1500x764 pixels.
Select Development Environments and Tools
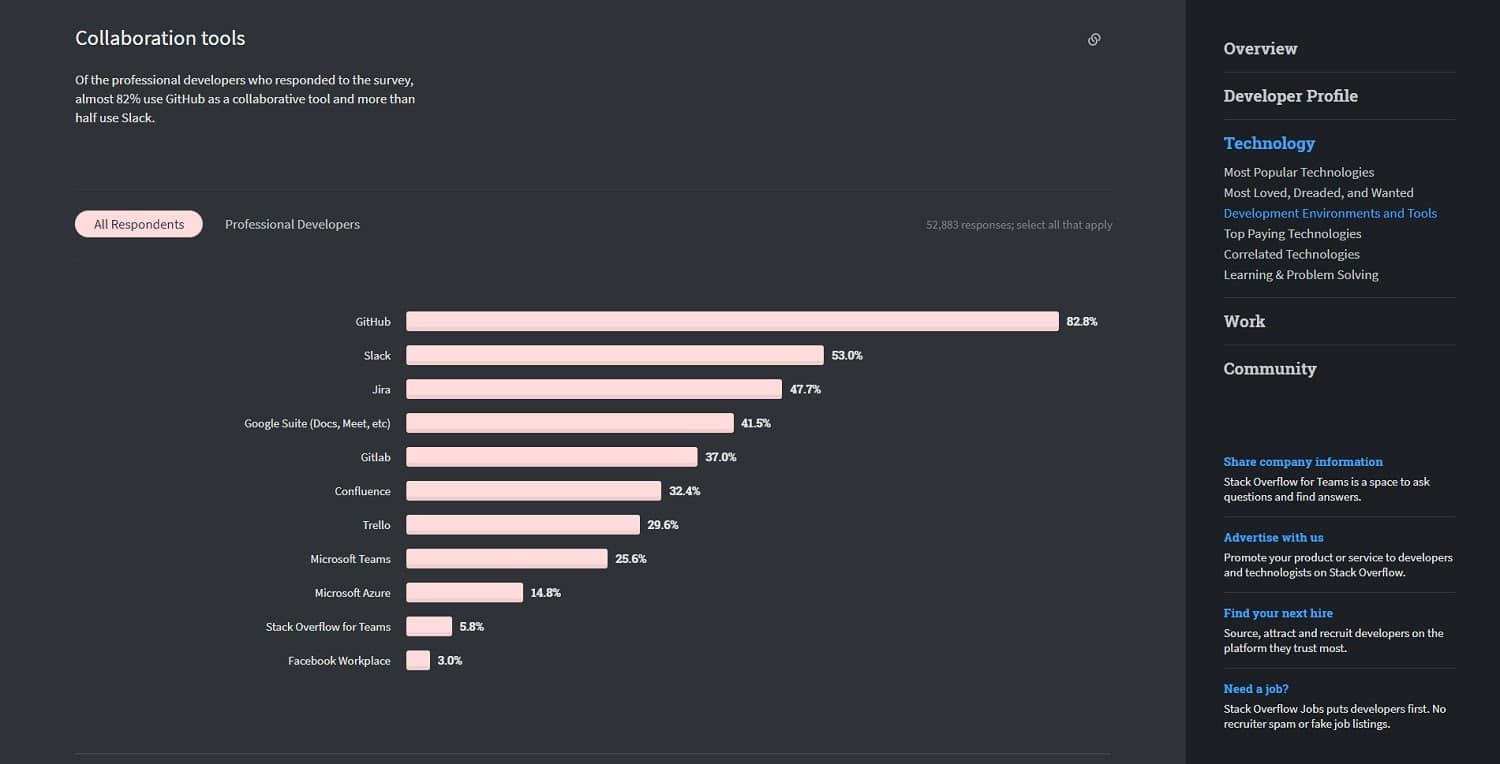1330,213
